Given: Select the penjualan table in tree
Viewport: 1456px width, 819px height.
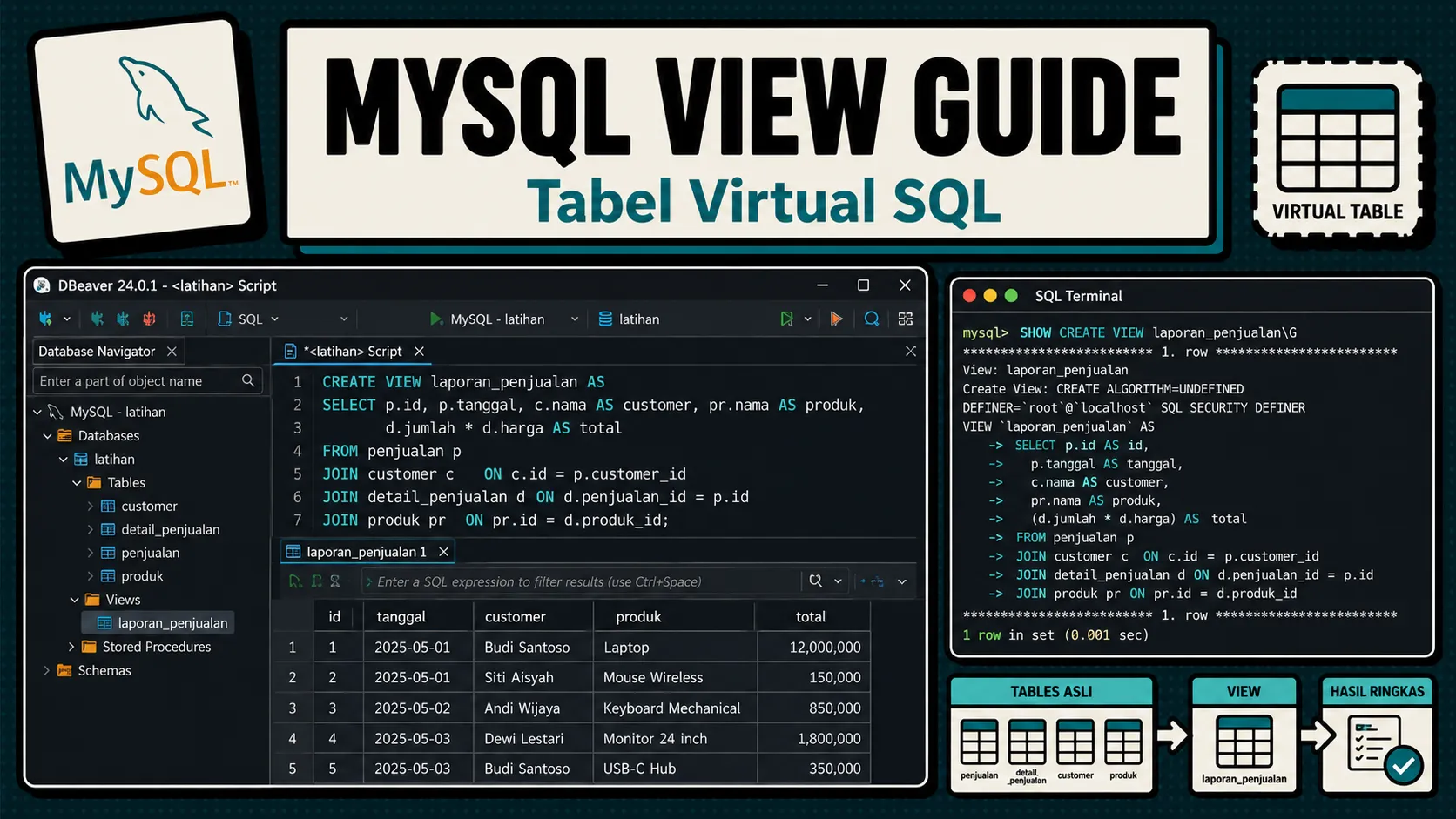Looking at the screenshot, I should [140, 553].
